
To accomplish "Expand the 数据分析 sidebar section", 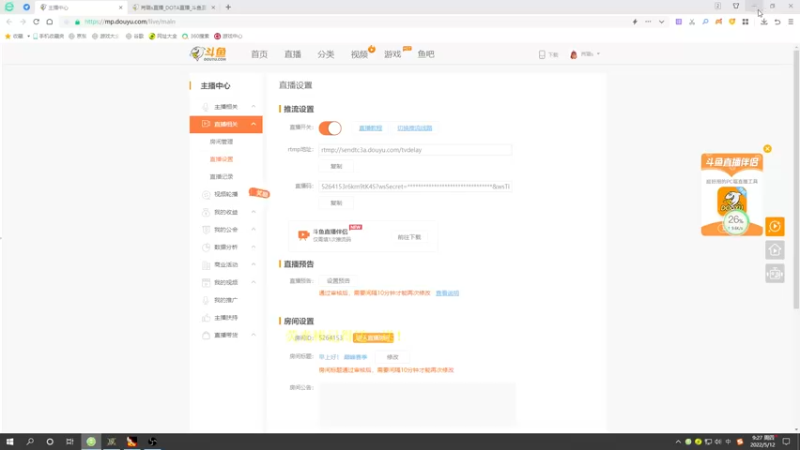I will click(x=226, y=247).
